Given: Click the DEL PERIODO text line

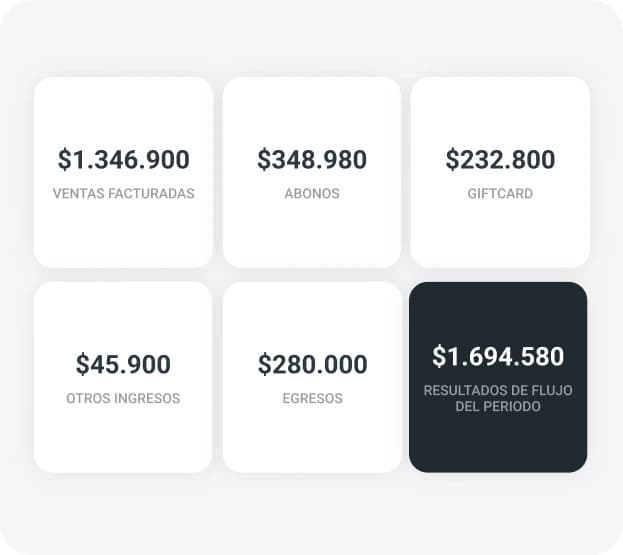Looking at the screenshot, I should click(x=498, y=407).
